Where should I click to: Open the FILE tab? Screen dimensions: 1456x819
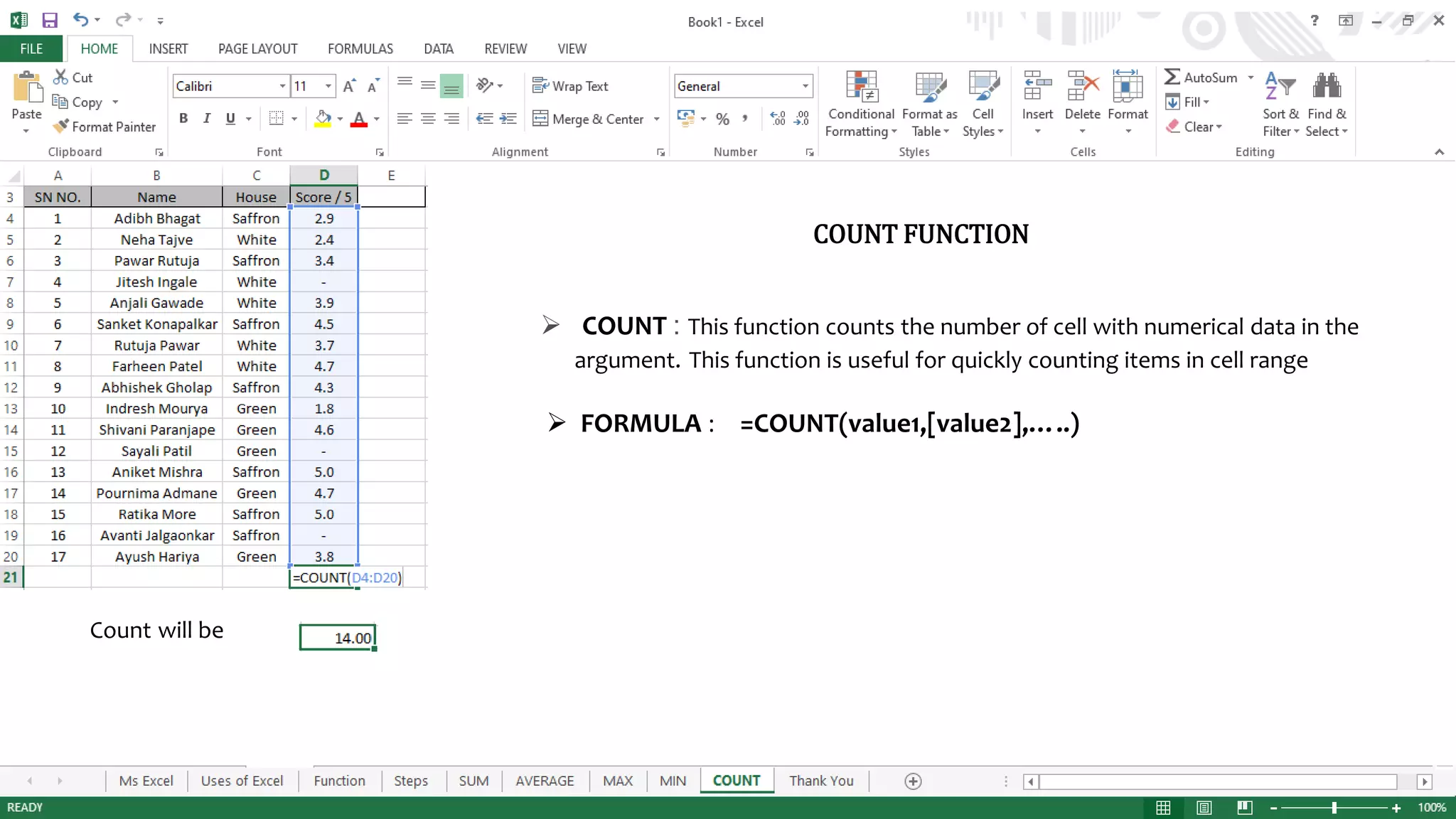[x=31, y=48]
